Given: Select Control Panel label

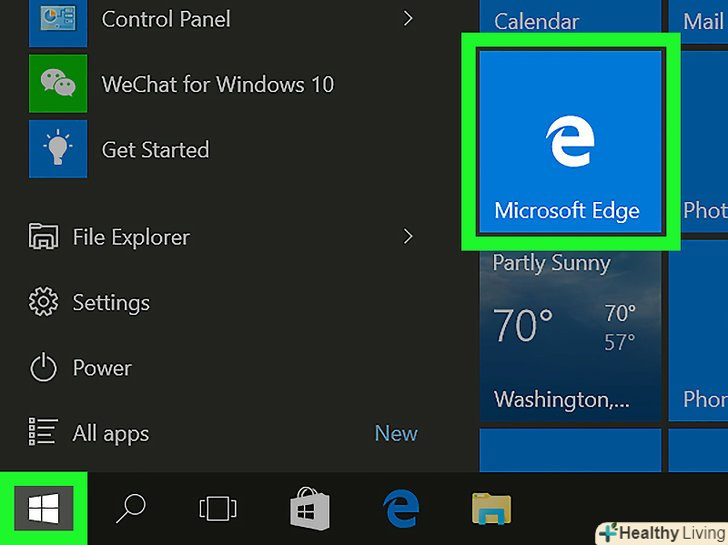Looking at the screenshot, I should 166,19.
